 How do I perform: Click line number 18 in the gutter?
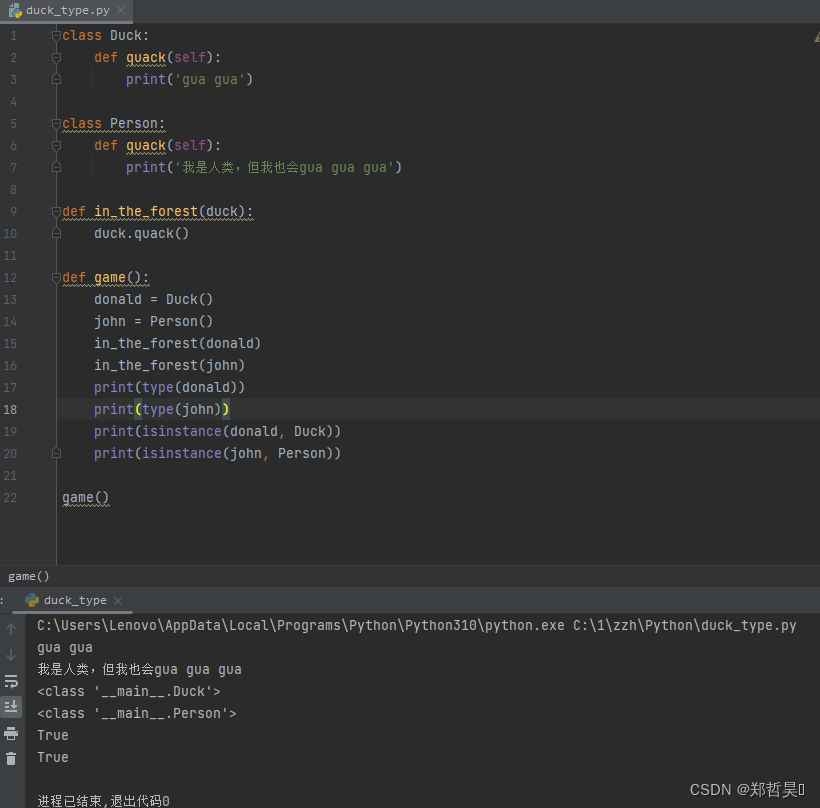click(x=13, y=409)
